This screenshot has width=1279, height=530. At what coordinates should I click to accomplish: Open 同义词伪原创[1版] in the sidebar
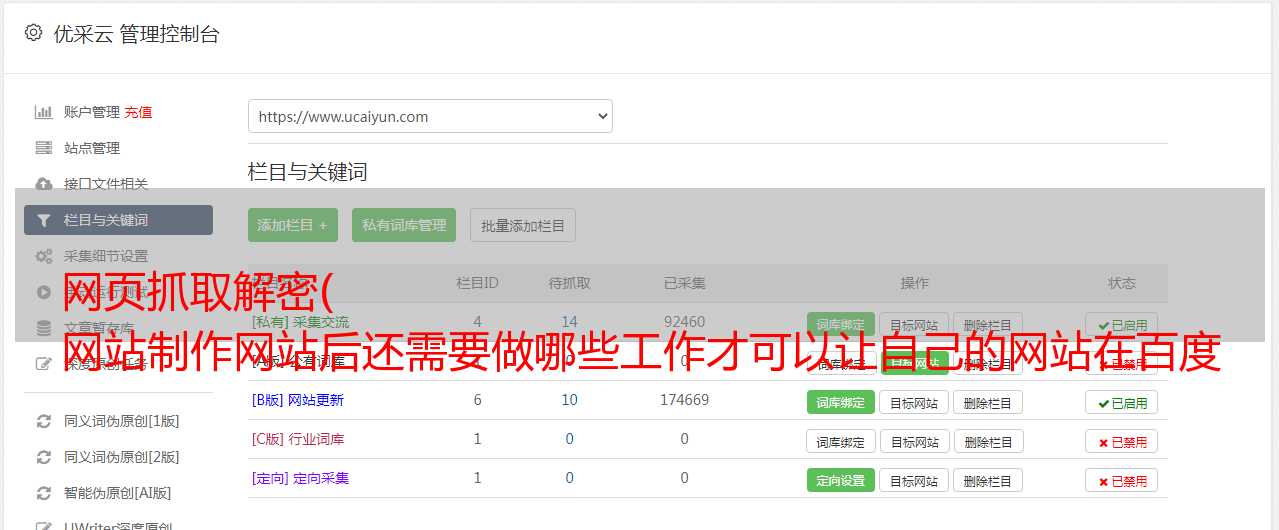point(122,421)
